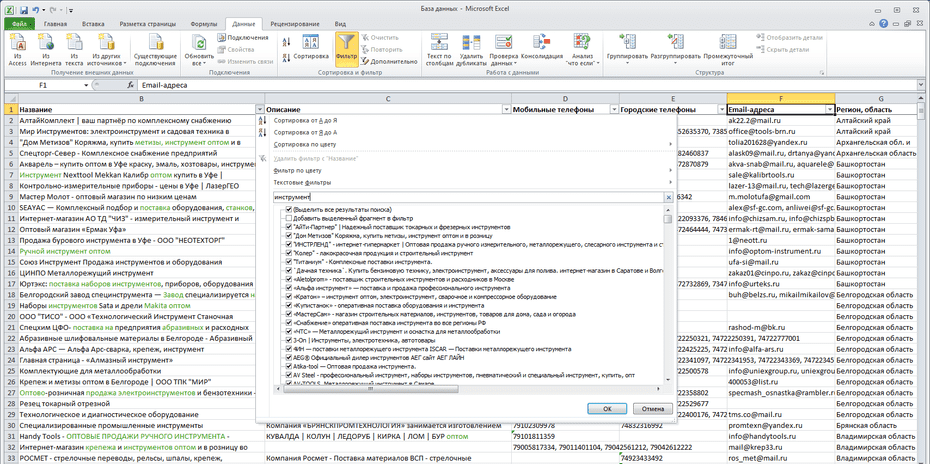Open 'Городские телефоны' column filter dropdown
The image size is (930, 464).
click(x=722, y=110)
